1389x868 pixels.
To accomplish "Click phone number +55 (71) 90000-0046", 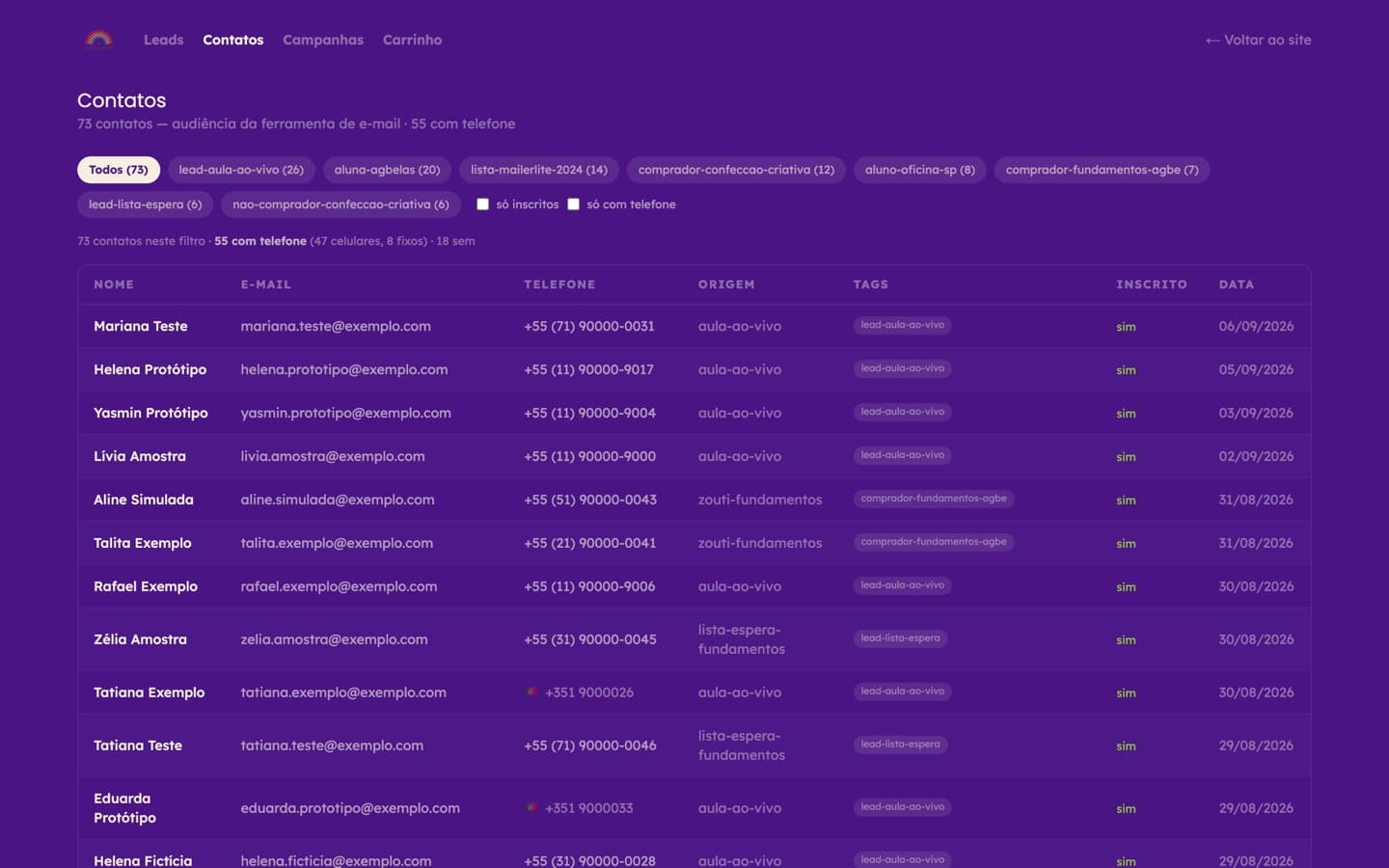I will (x=590, y=746).
